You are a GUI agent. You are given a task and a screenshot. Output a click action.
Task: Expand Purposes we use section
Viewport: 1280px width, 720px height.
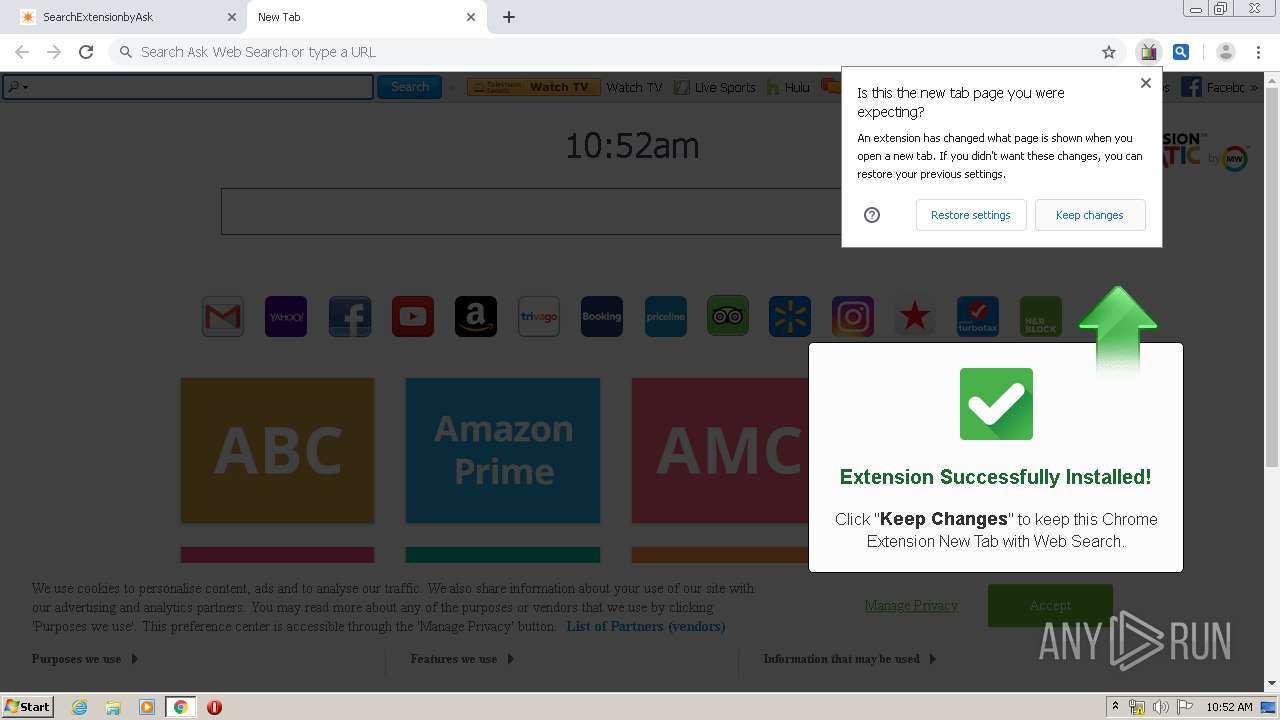[85, 659]
